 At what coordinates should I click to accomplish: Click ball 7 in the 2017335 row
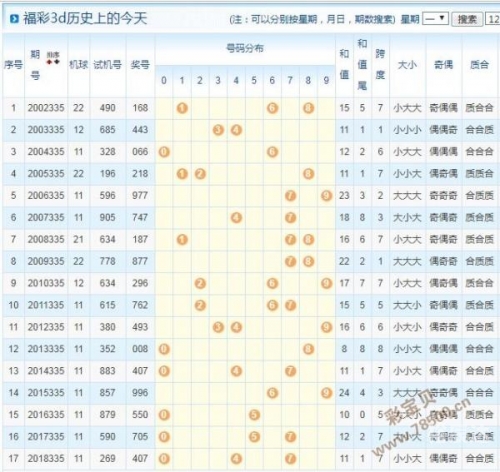[290, 437]
